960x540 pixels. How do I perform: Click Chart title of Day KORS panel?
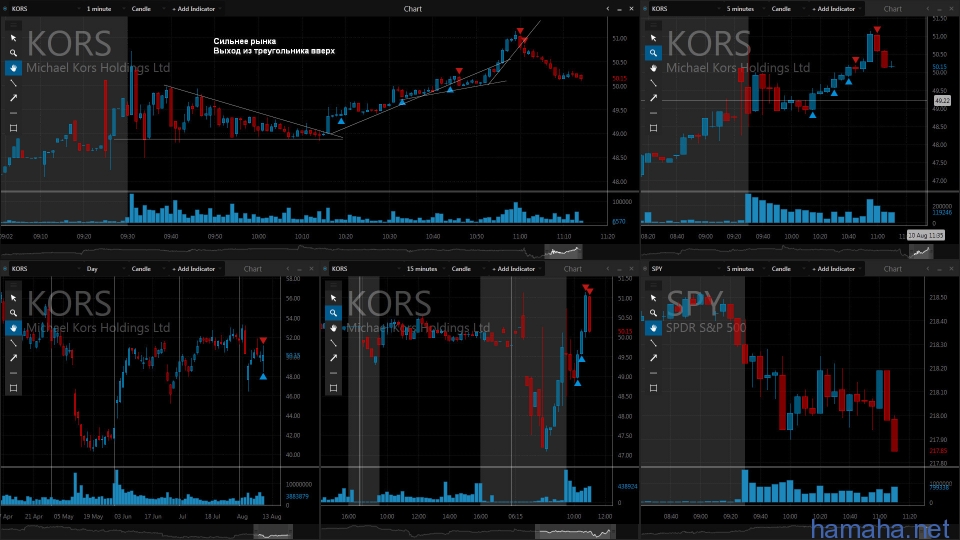[253, 269]
